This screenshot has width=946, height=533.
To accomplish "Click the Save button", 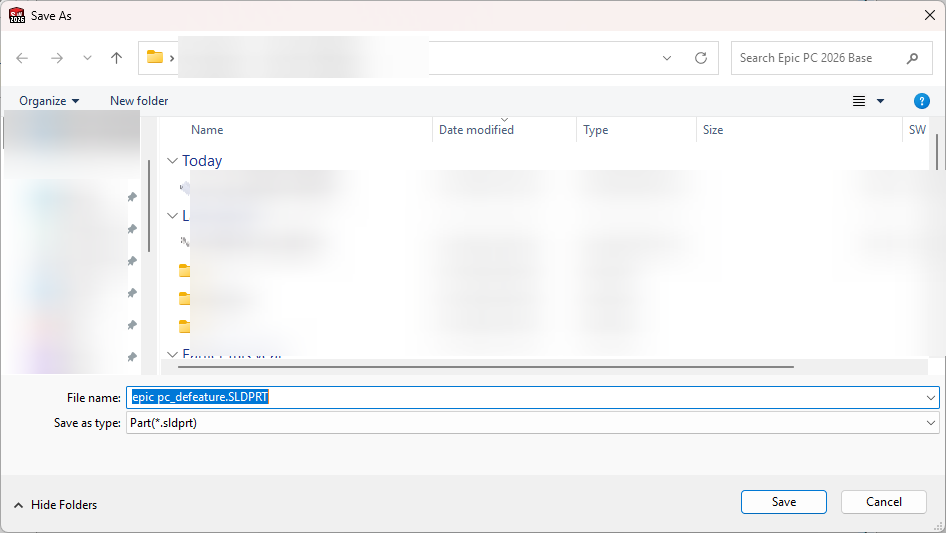I will 784,502.
